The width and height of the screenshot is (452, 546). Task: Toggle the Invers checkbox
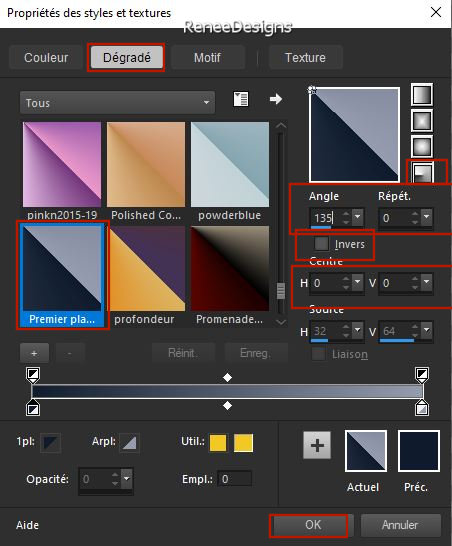[321, 244]
